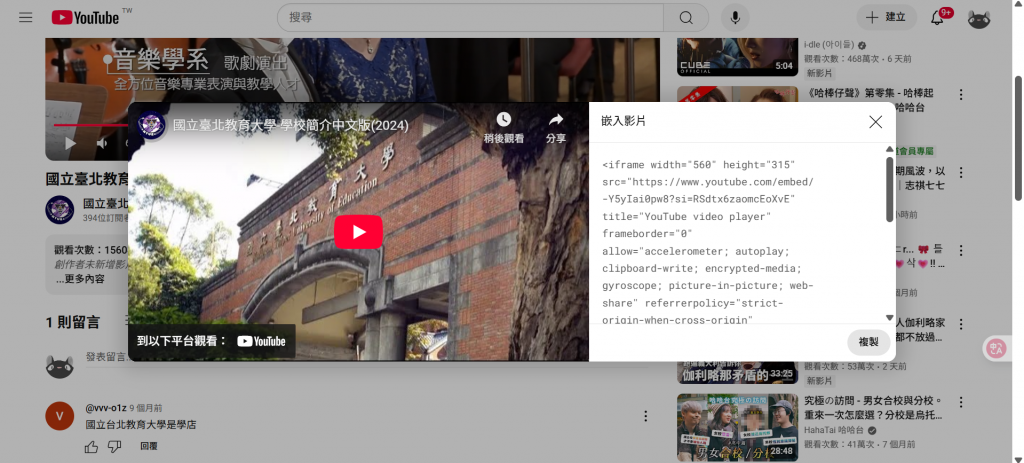Click 回覆 on @vvv-o1z comment
This screenshot has height=463, width=1024.
tap(149, 447)
